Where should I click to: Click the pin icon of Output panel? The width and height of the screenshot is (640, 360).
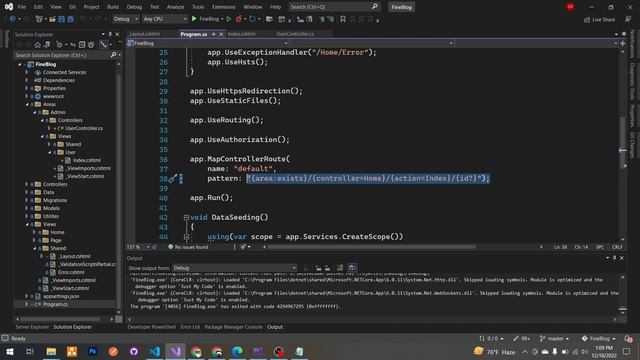pos(614,258)
